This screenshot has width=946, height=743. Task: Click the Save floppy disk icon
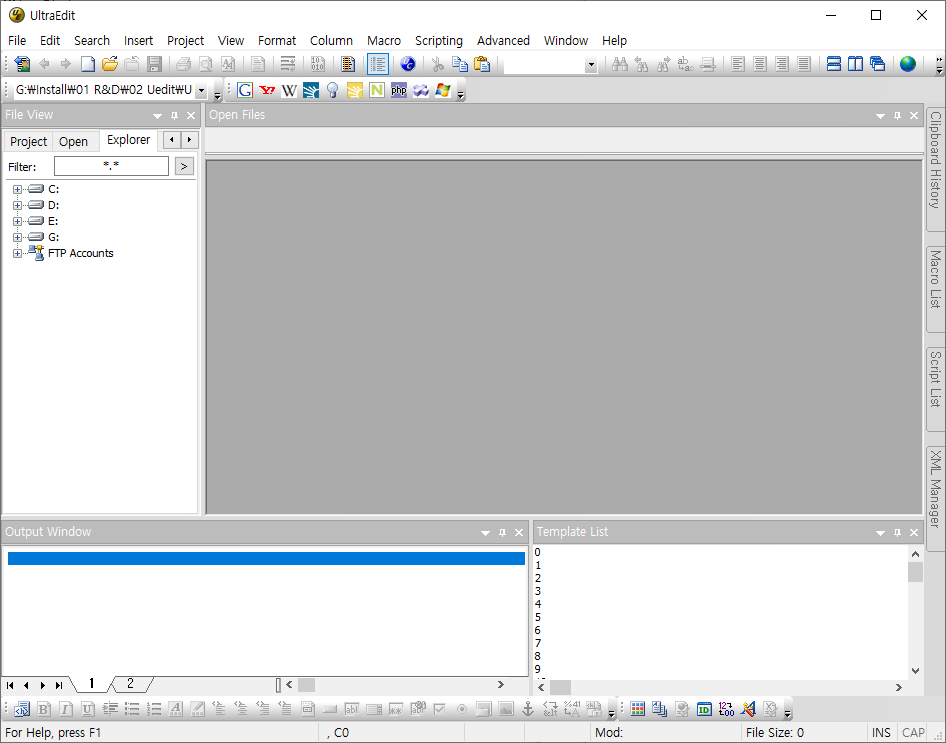pyautogui.click(x=154, y=64)
